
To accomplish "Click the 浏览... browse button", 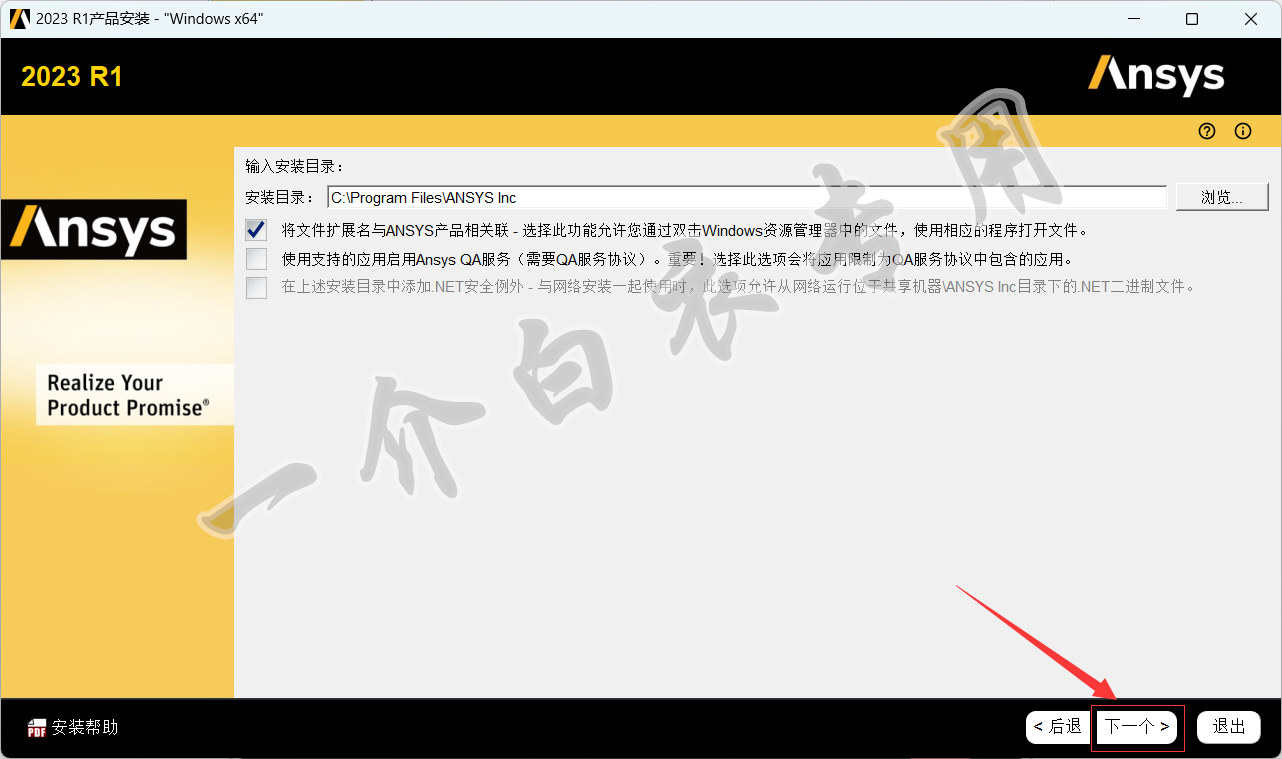I will coord(1222,197).
